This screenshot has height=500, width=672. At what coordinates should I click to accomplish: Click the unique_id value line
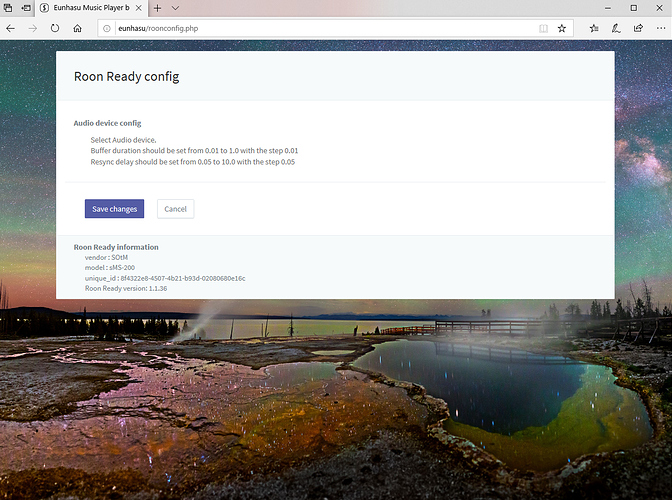(x=165, y=278)
